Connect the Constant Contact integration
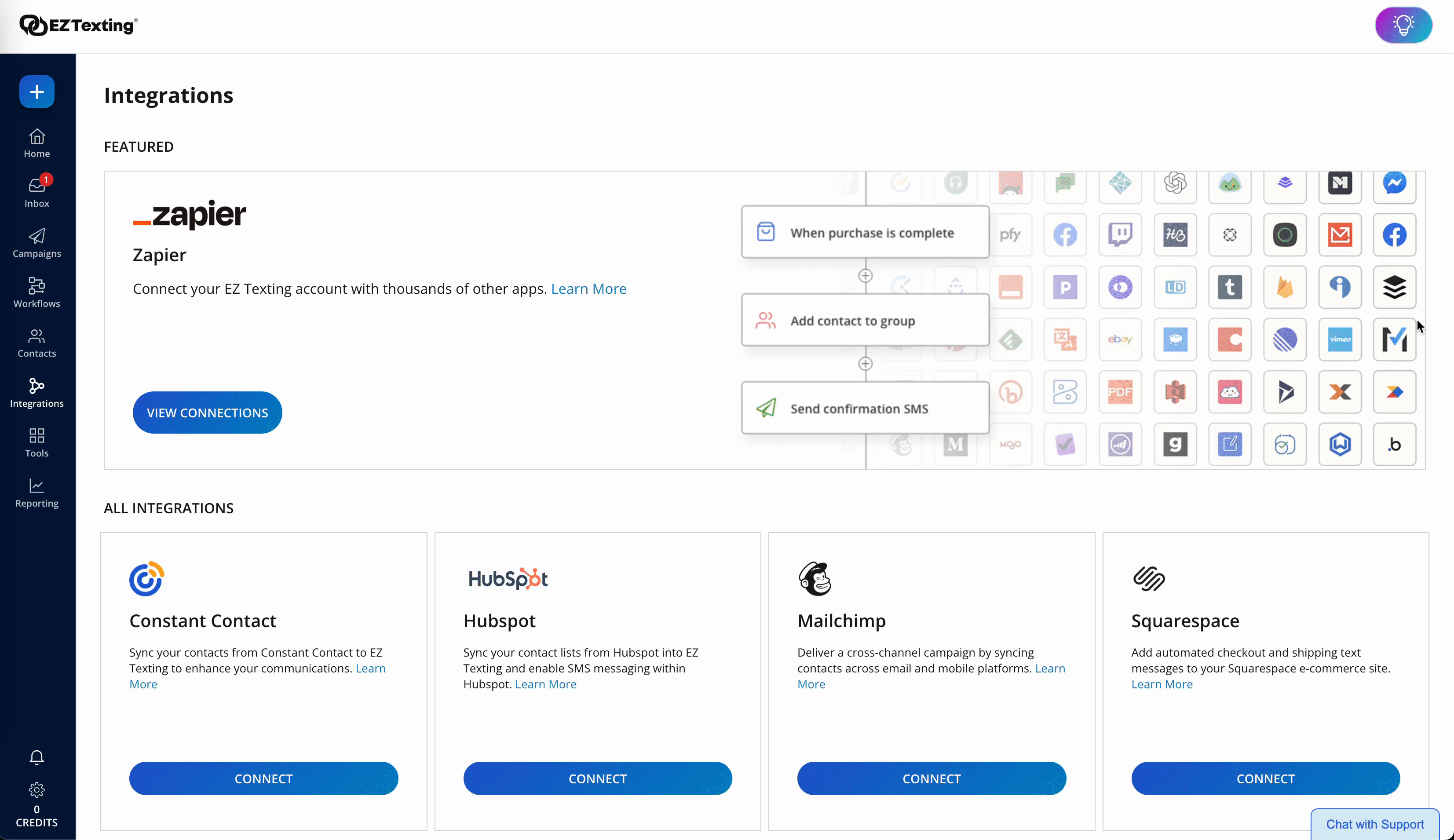Screen dimensions: 1454x840 click(x=263, y=778)
